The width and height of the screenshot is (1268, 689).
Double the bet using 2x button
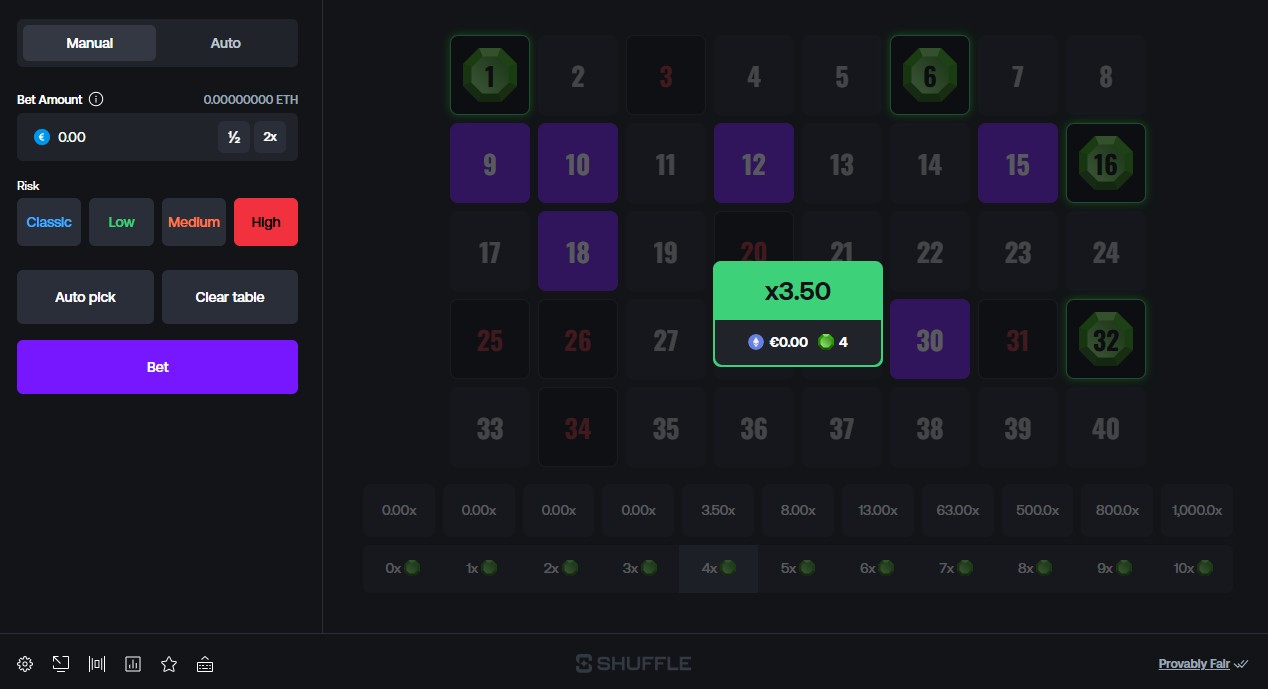click(270, 137)
